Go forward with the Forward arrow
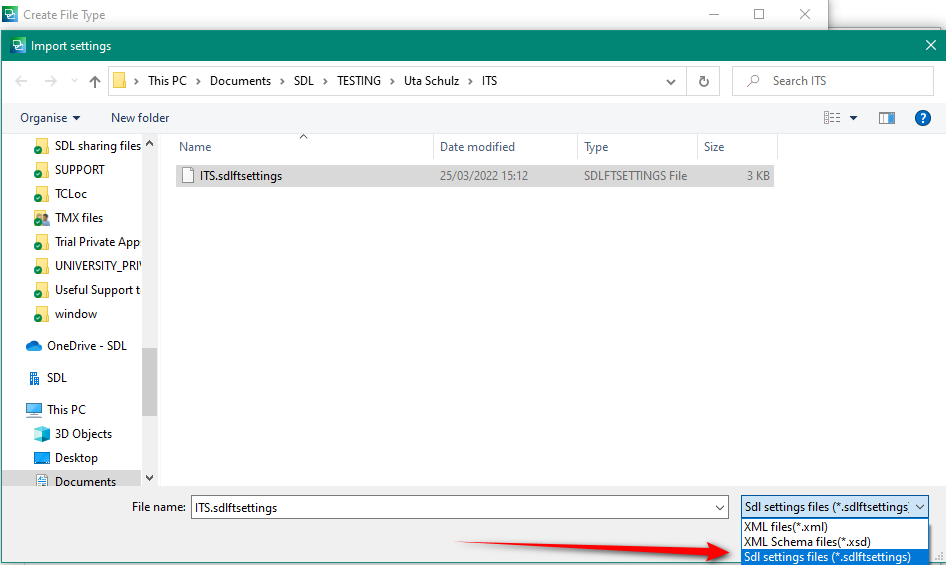 tap(51, 81)
